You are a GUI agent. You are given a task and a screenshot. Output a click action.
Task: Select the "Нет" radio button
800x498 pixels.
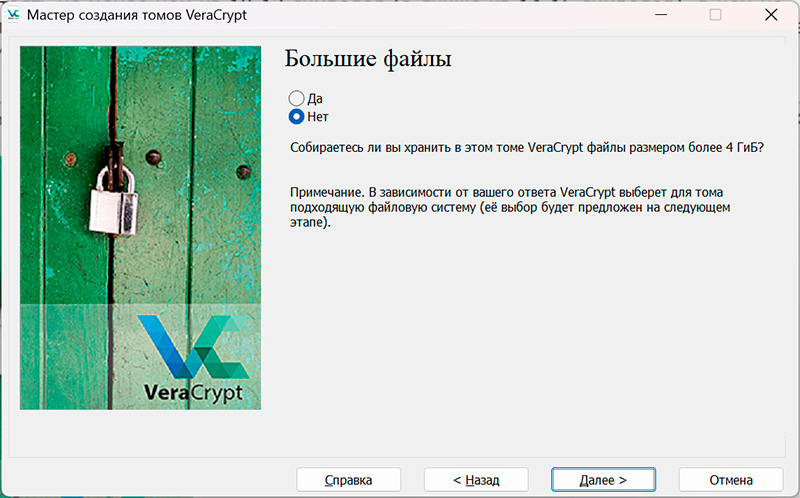(296, 116)
